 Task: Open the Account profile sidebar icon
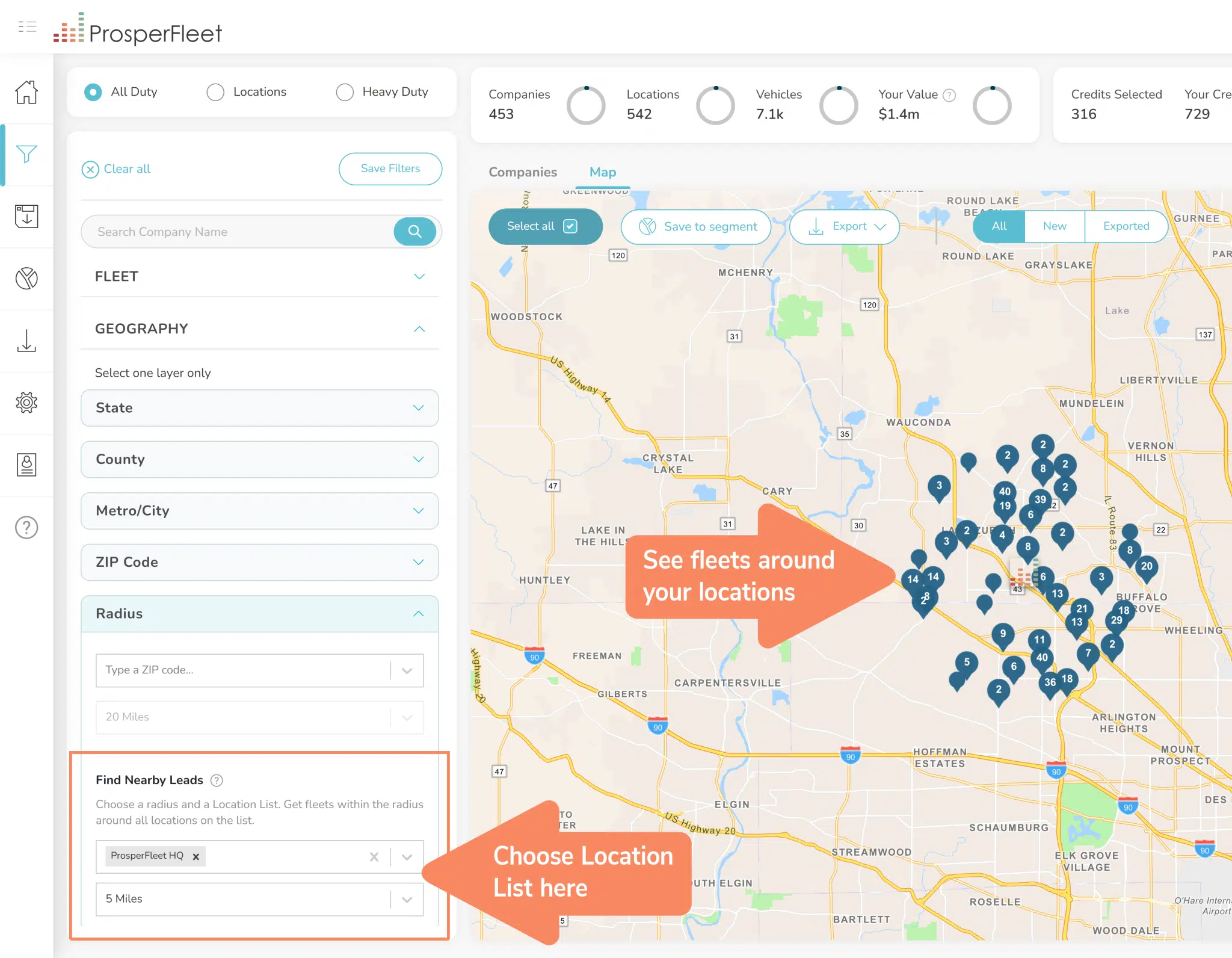(26, 465)
